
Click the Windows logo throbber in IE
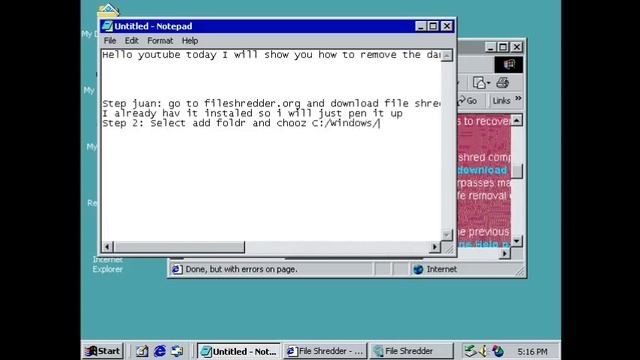509,64
